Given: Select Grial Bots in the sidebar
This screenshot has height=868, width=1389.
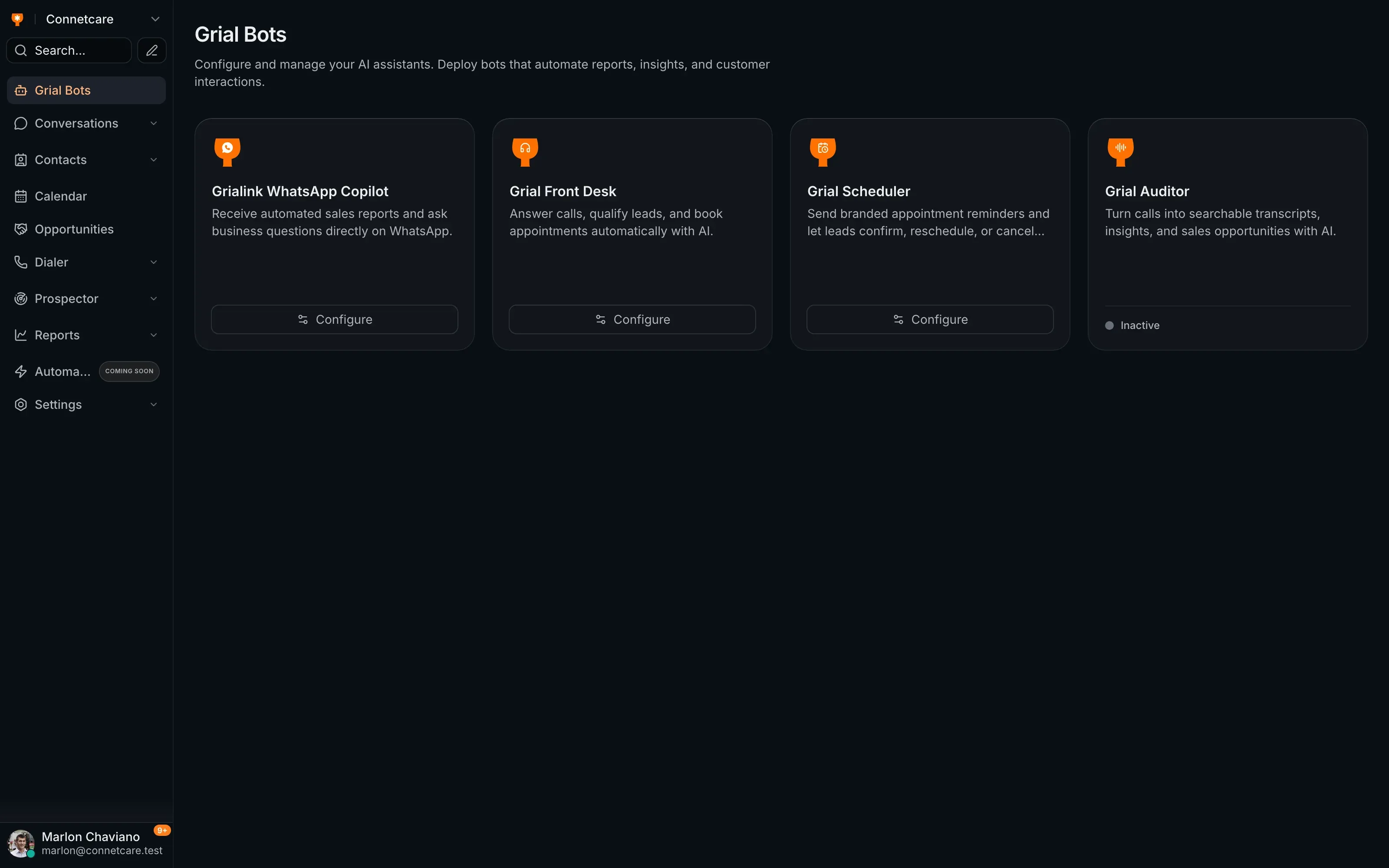Looking at the screenshot, I should (x=86, y=90).
